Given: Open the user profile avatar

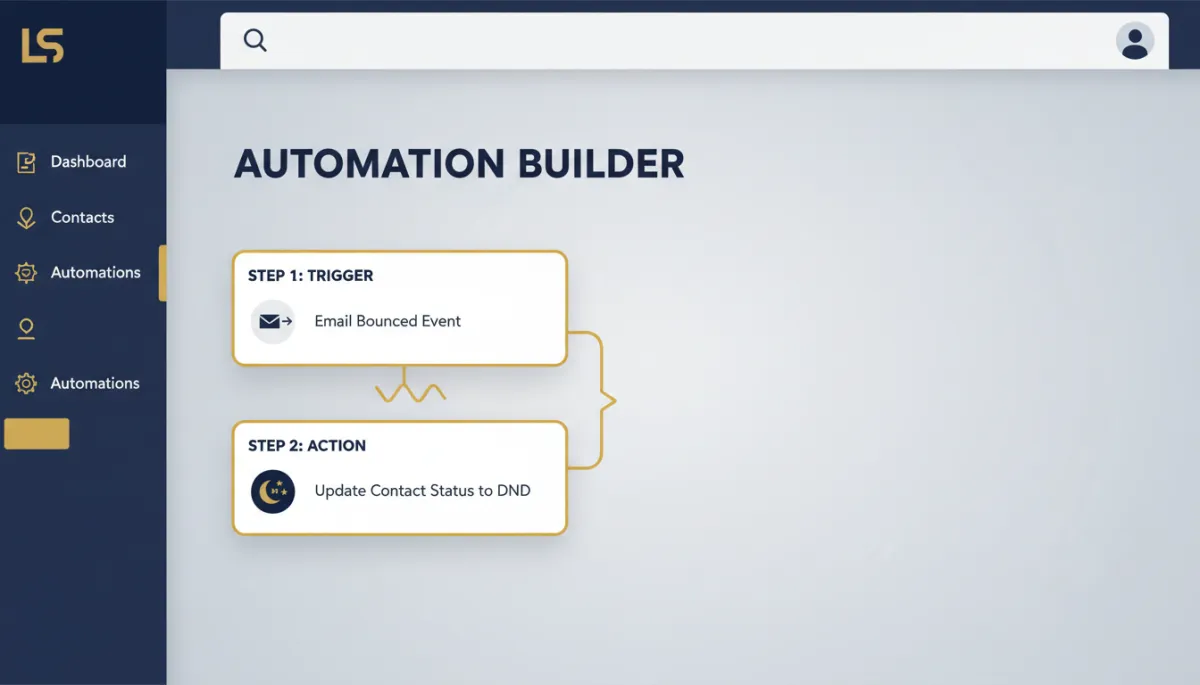Looking at the screenshot, I should coord(1134,41).
